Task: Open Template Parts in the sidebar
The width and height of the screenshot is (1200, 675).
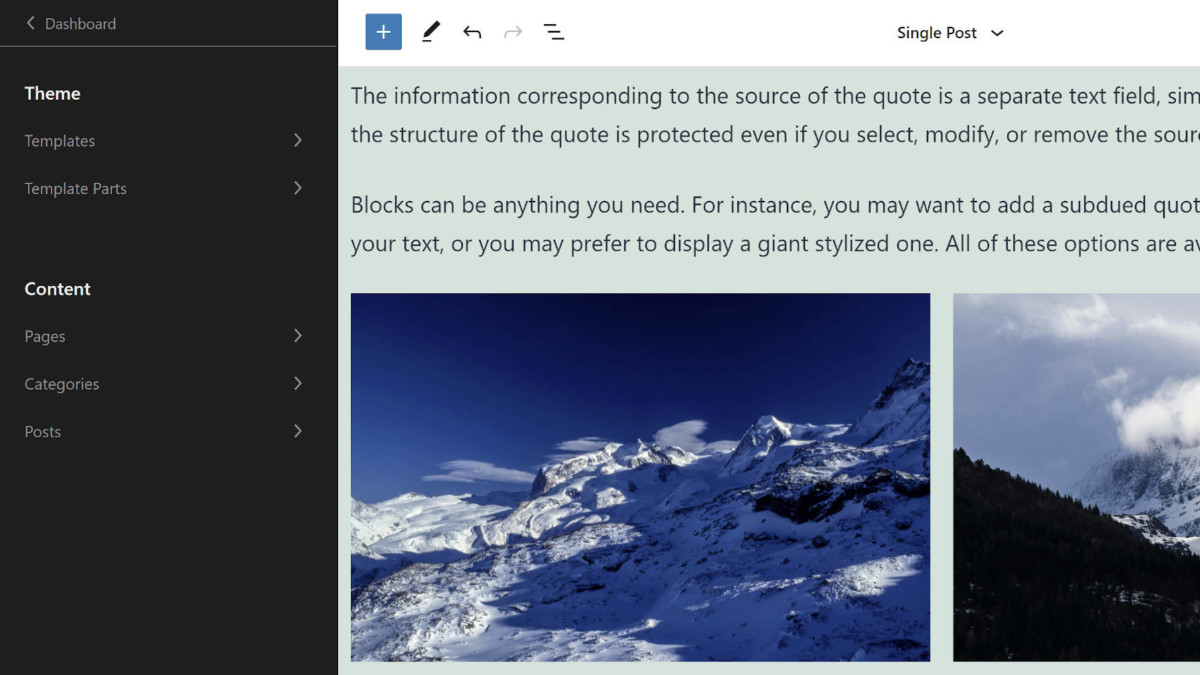Action: tap(76, 189)
